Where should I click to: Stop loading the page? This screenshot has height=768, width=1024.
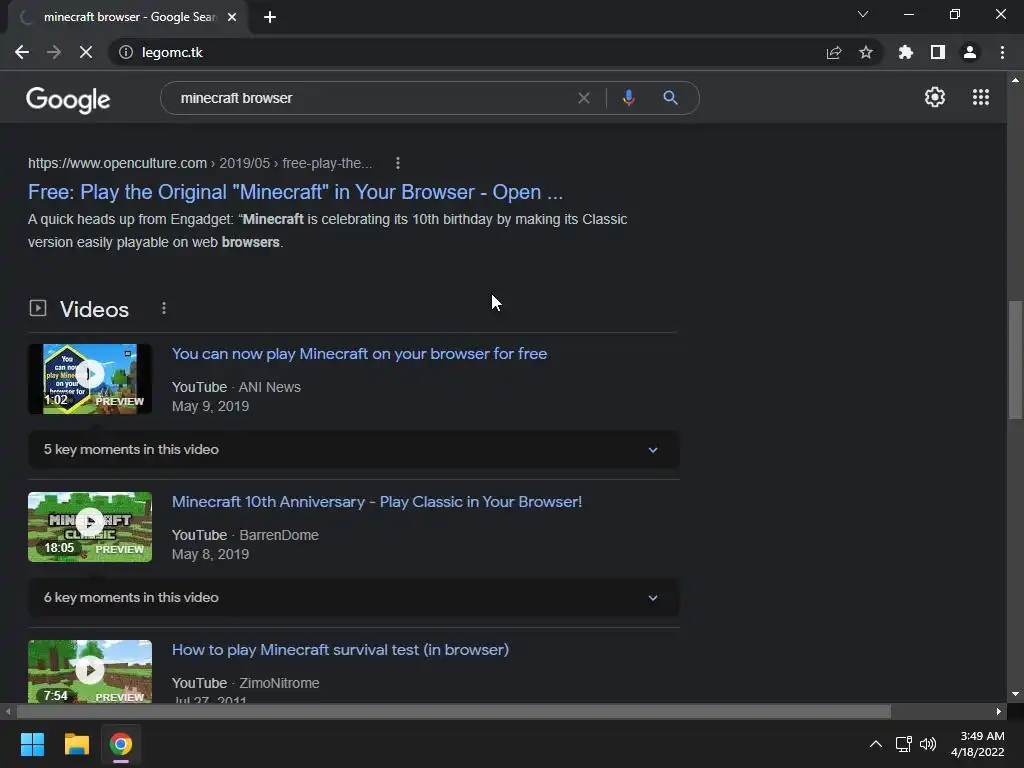86,52
